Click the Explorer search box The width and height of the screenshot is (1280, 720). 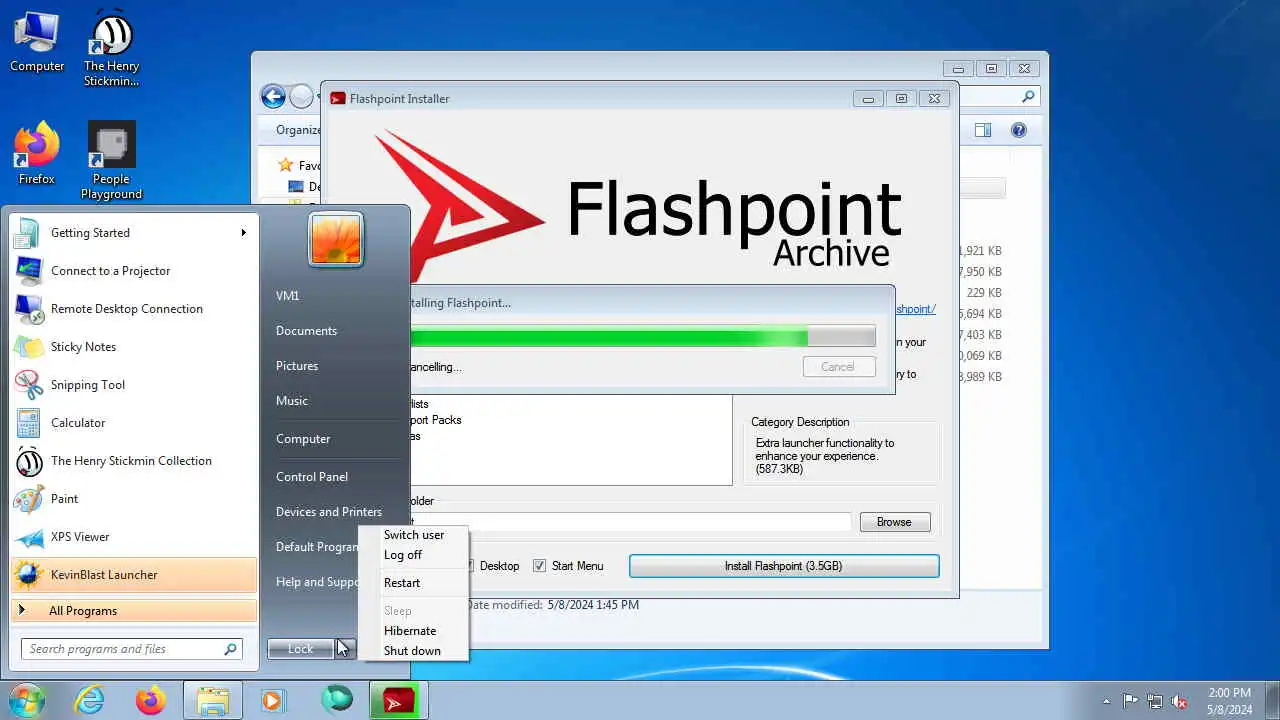coord(1000,96)
